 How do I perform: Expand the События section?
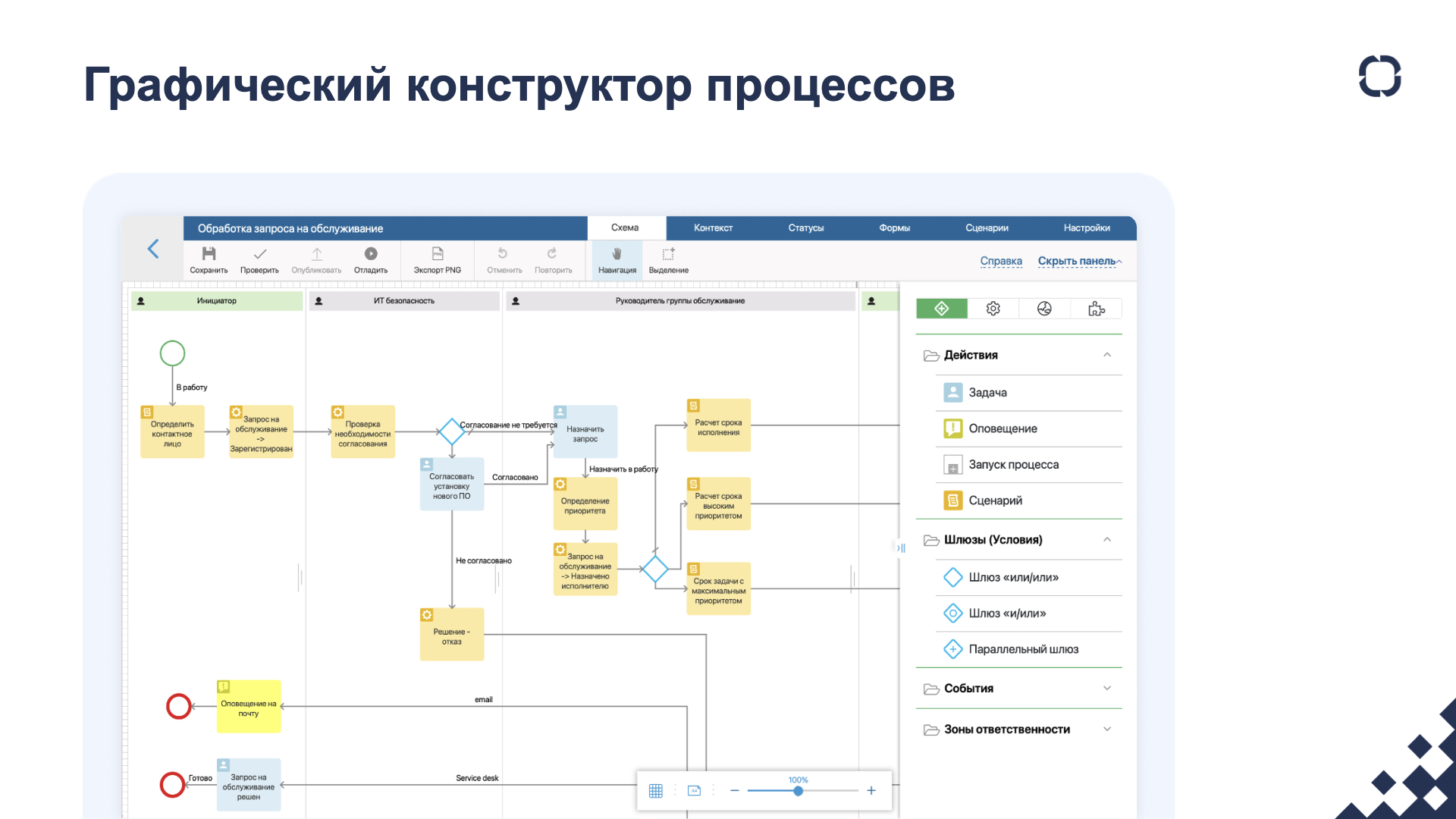1106,689
